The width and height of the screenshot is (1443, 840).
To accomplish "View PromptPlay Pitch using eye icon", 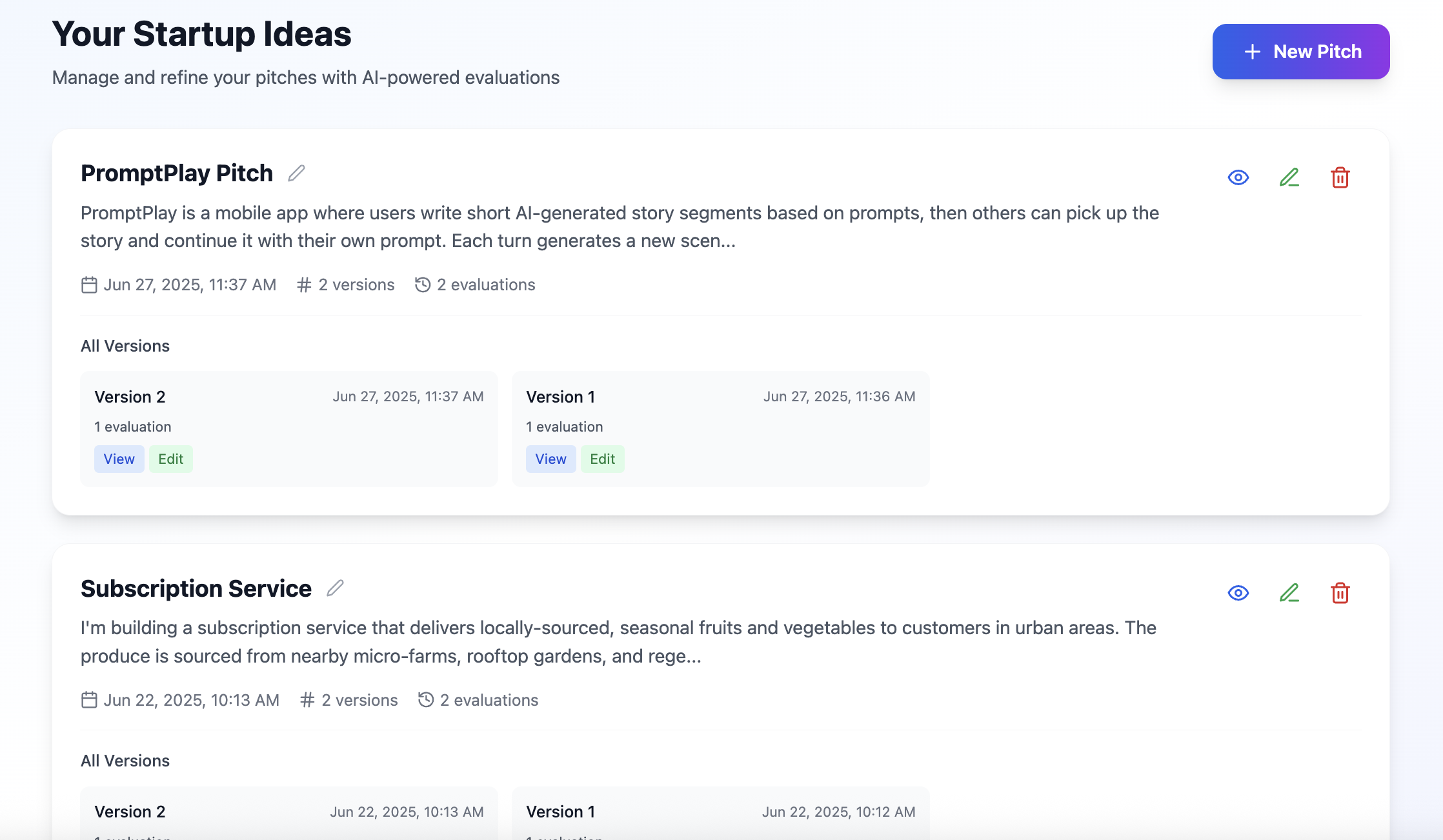I will [1238, 177].
